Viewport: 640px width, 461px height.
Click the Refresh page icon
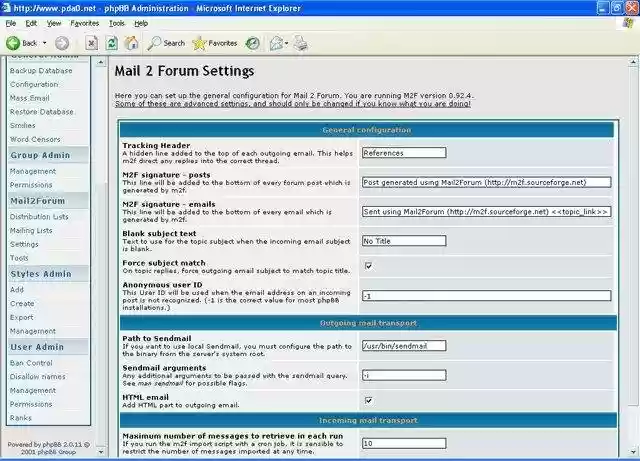[x=111, y=43]
